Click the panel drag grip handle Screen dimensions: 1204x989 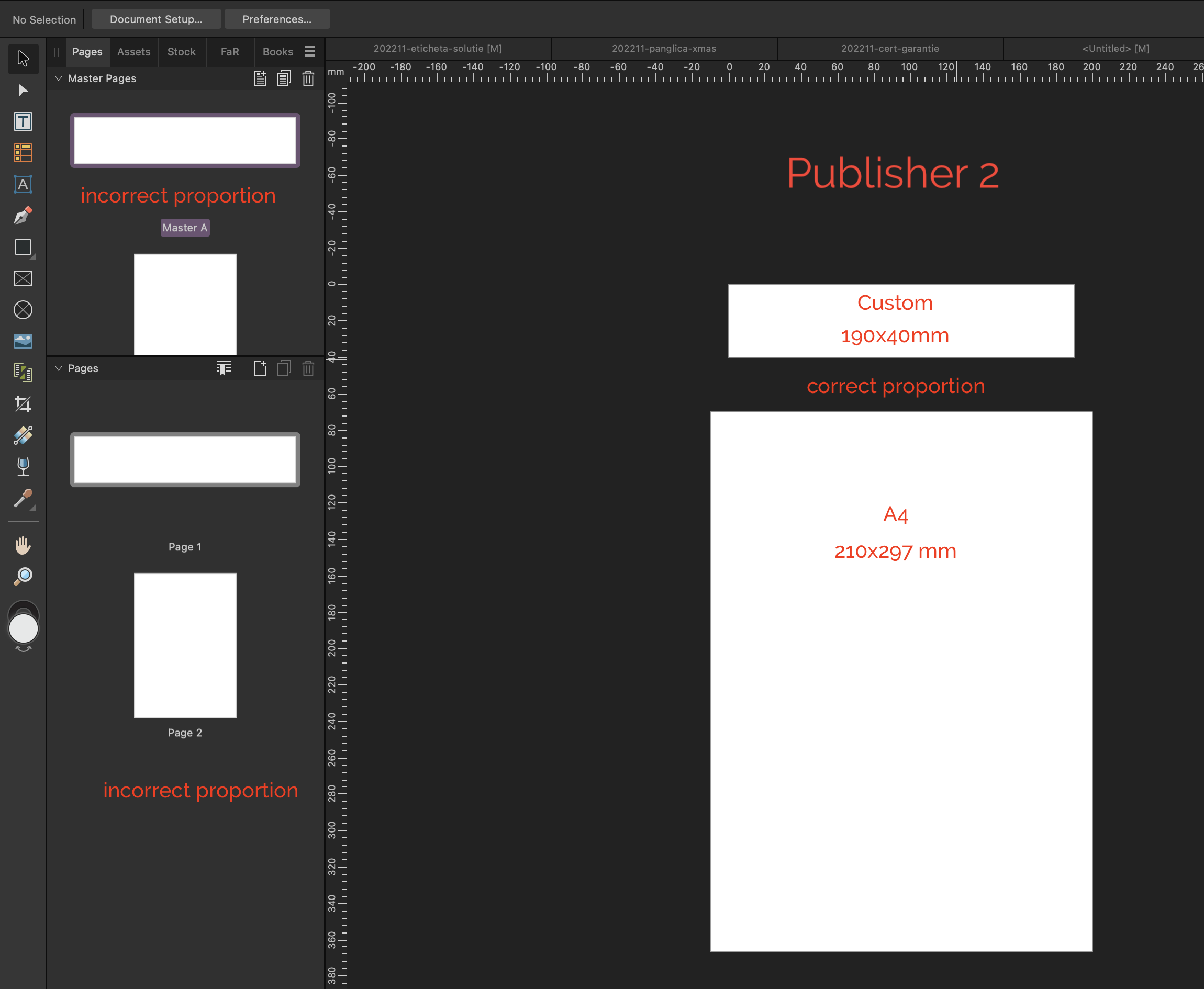[57, 52]
